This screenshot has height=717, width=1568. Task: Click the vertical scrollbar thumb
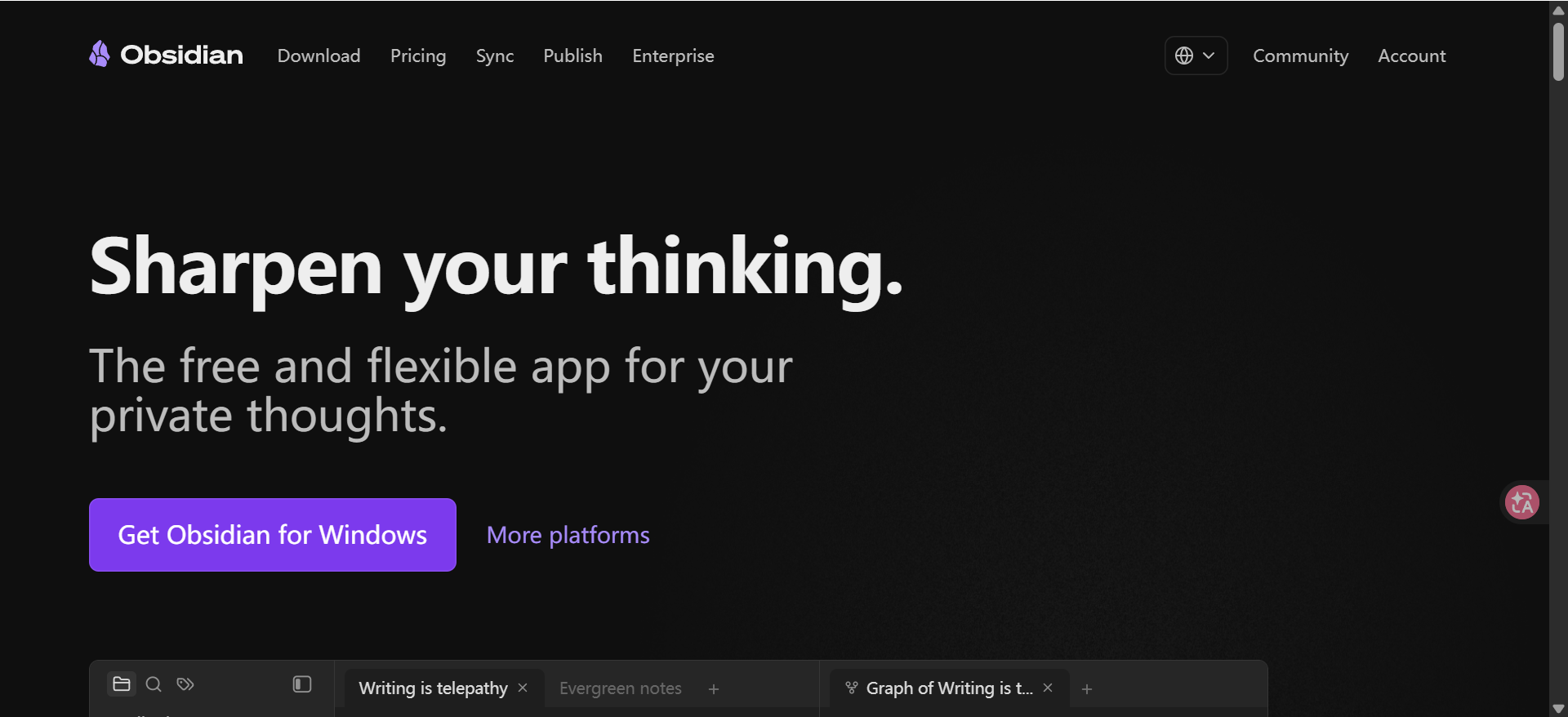pos(1558,51)
